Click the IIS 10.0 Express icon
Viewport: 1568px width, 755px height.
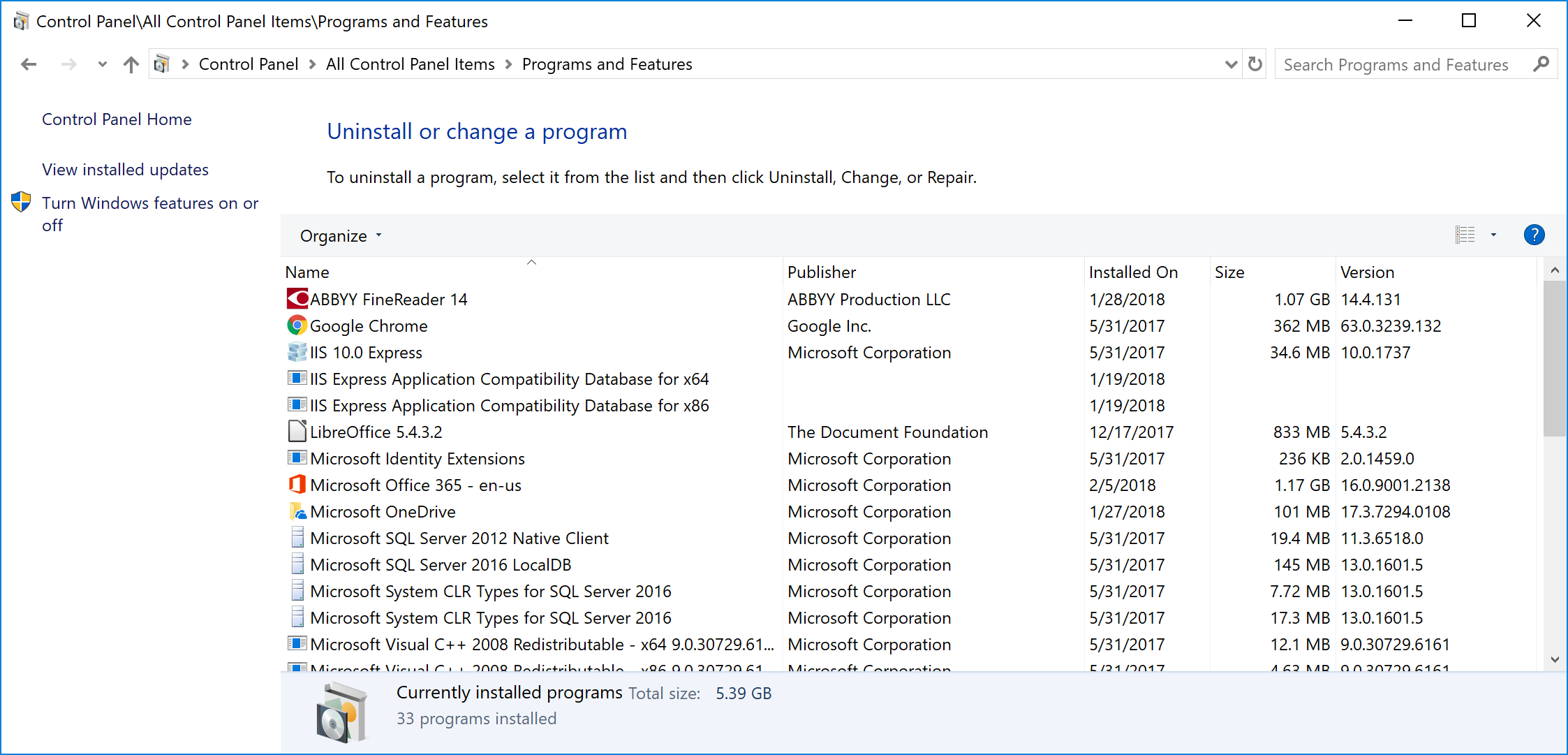coord(297,352)
